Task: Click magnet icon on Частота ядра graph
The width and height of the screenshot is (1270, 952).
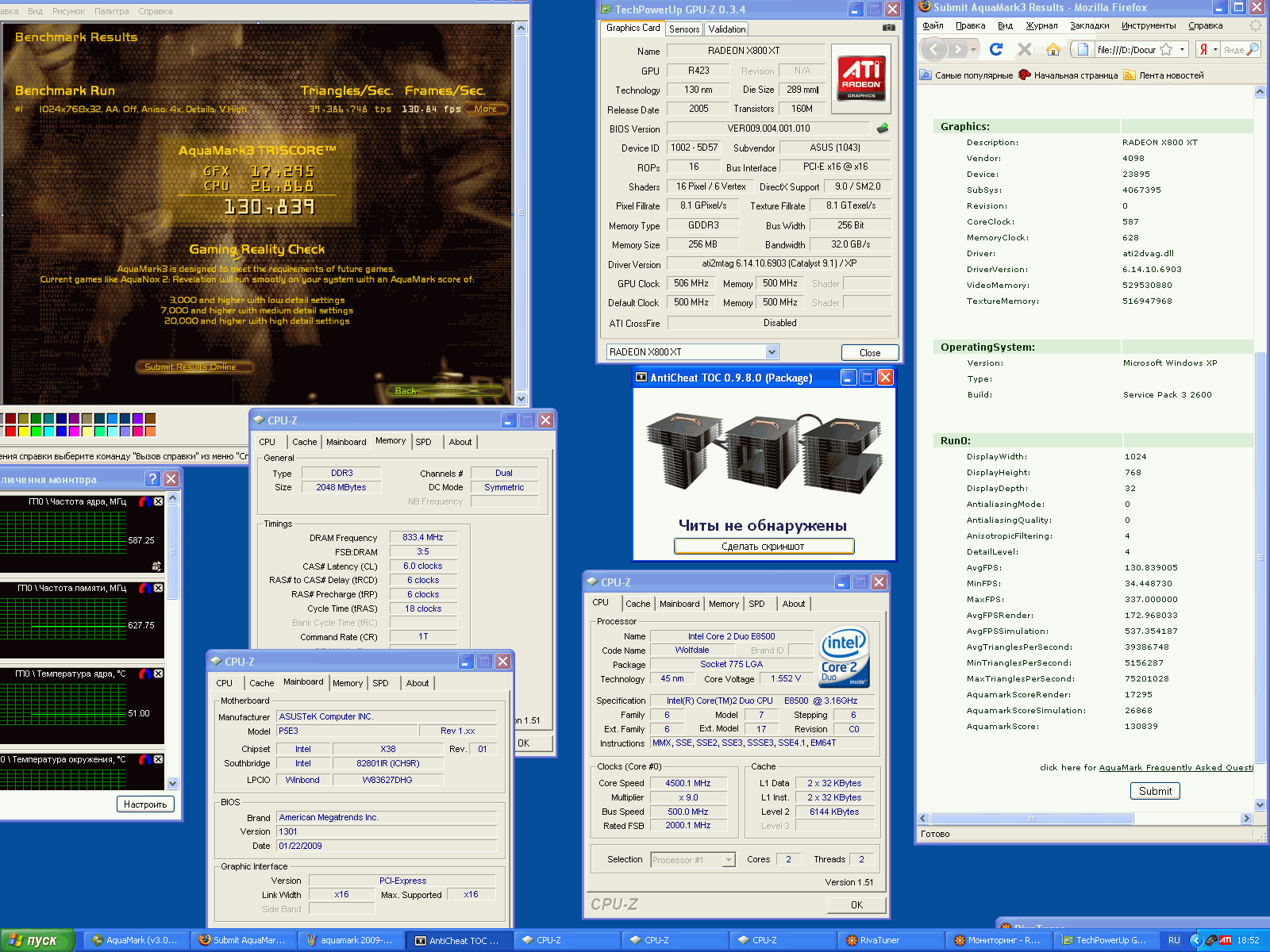Action: pyautogui.click(x=144, y=501)
